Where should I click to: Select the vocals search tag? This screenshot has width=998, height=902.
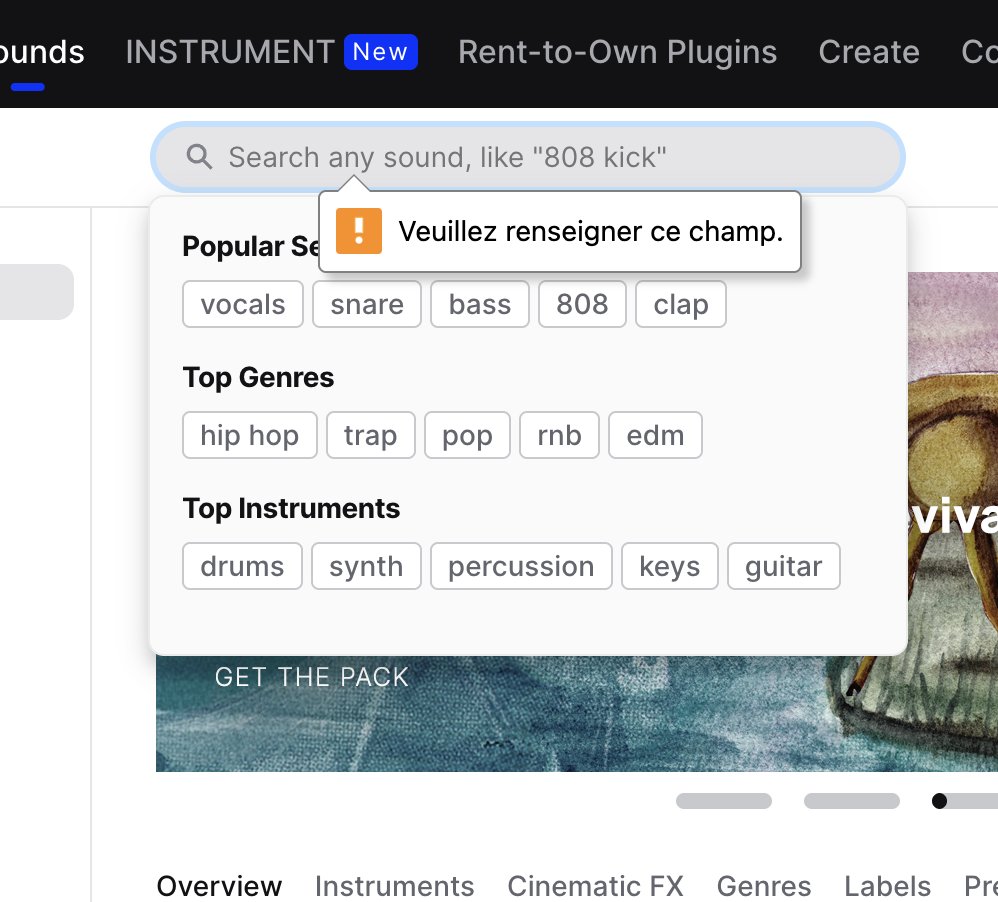242,304
